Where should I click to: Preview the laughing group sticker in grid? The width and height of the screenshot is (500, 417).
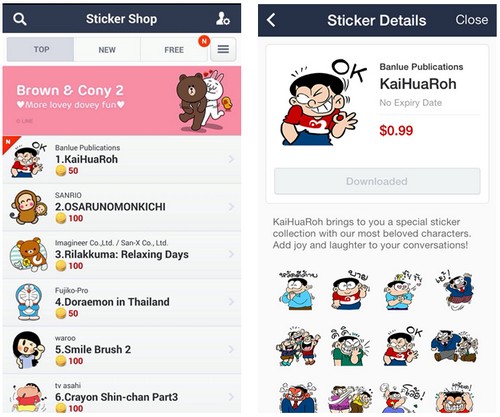(x=298, y=346)
